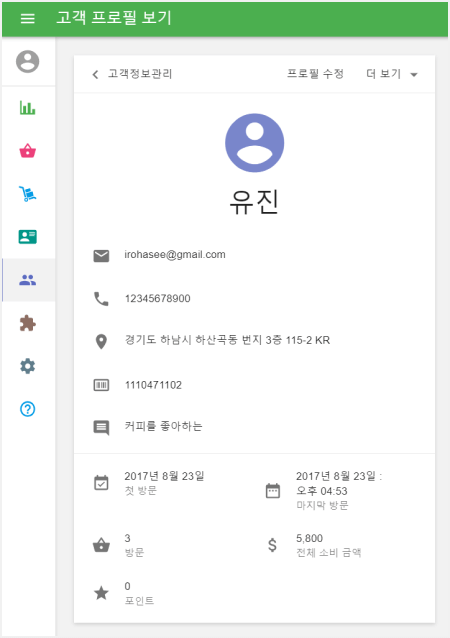Click visit count label 방문

pyautogui.click(x=134, y=553)
